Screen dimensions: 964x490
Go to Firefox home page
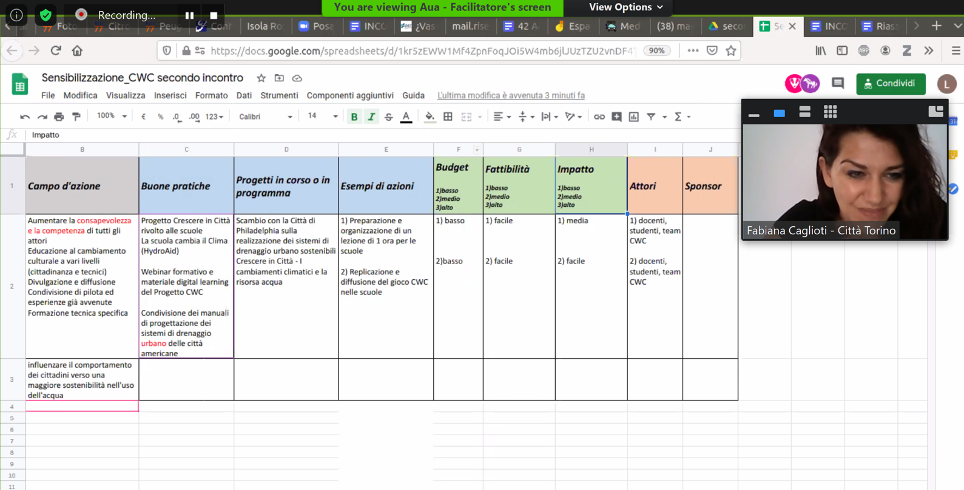(77, 50)
